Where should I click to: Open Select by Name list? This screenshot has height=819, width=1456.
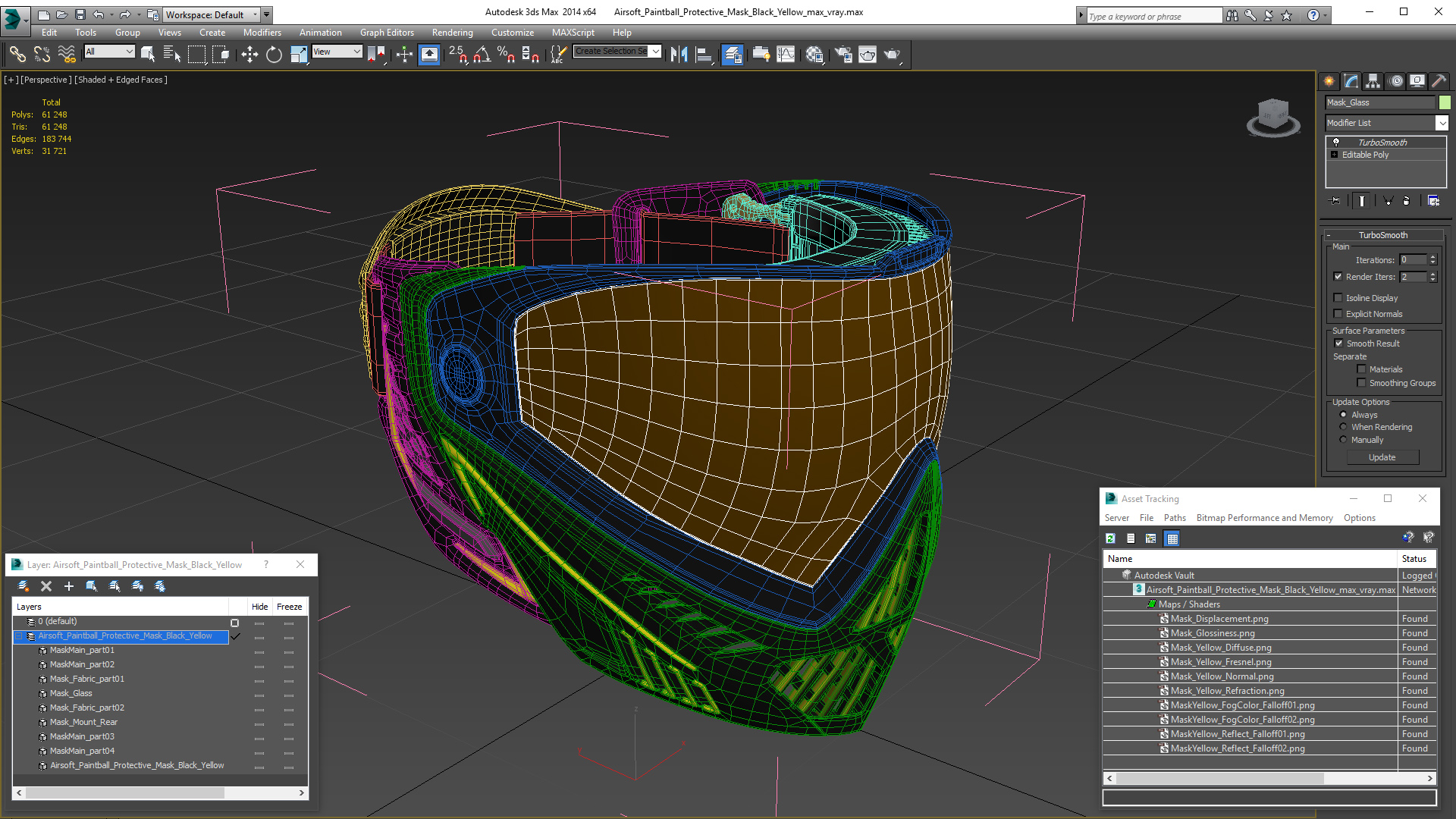point(172,54)
